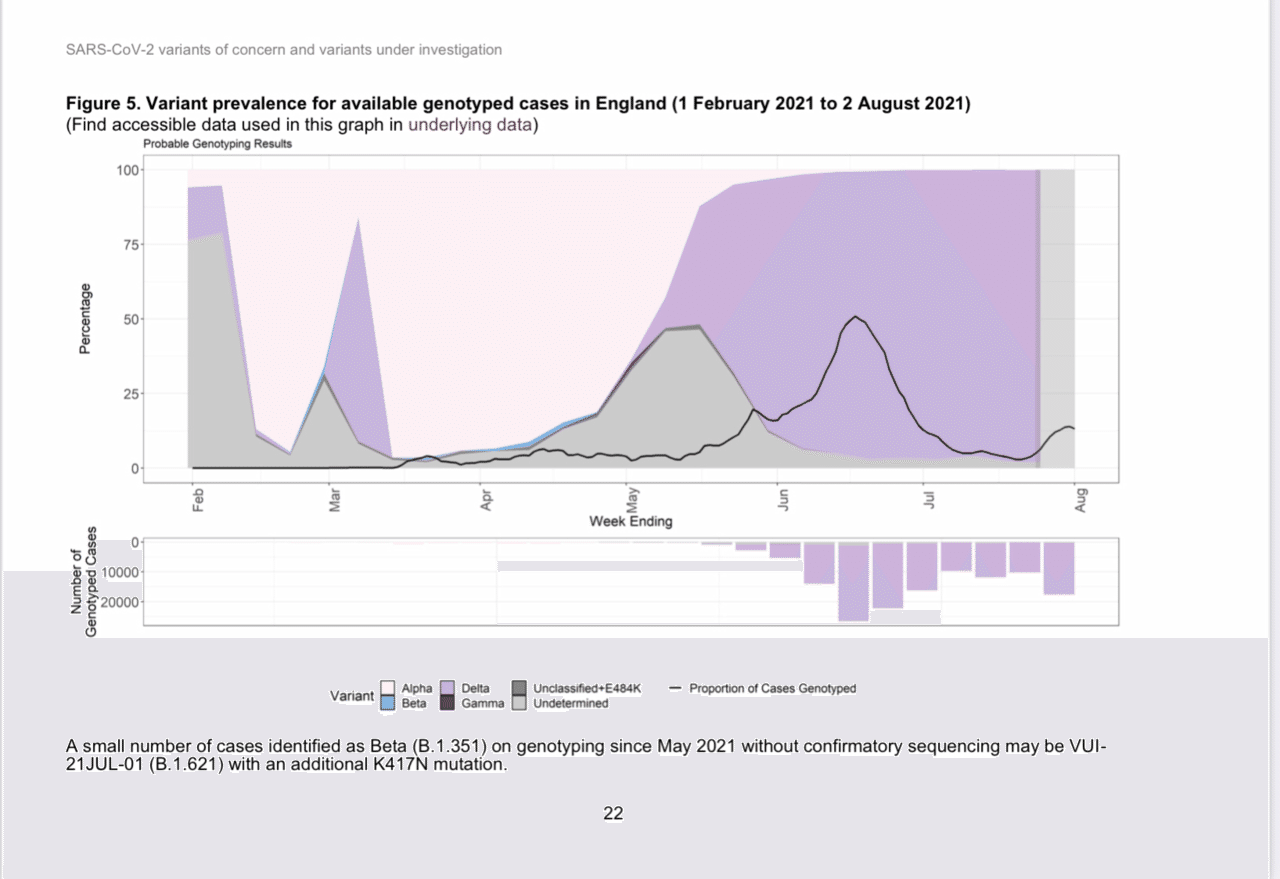Click the "Feb" x-axis tick label
1280x879 pixels.
click(x=197, y=500)
